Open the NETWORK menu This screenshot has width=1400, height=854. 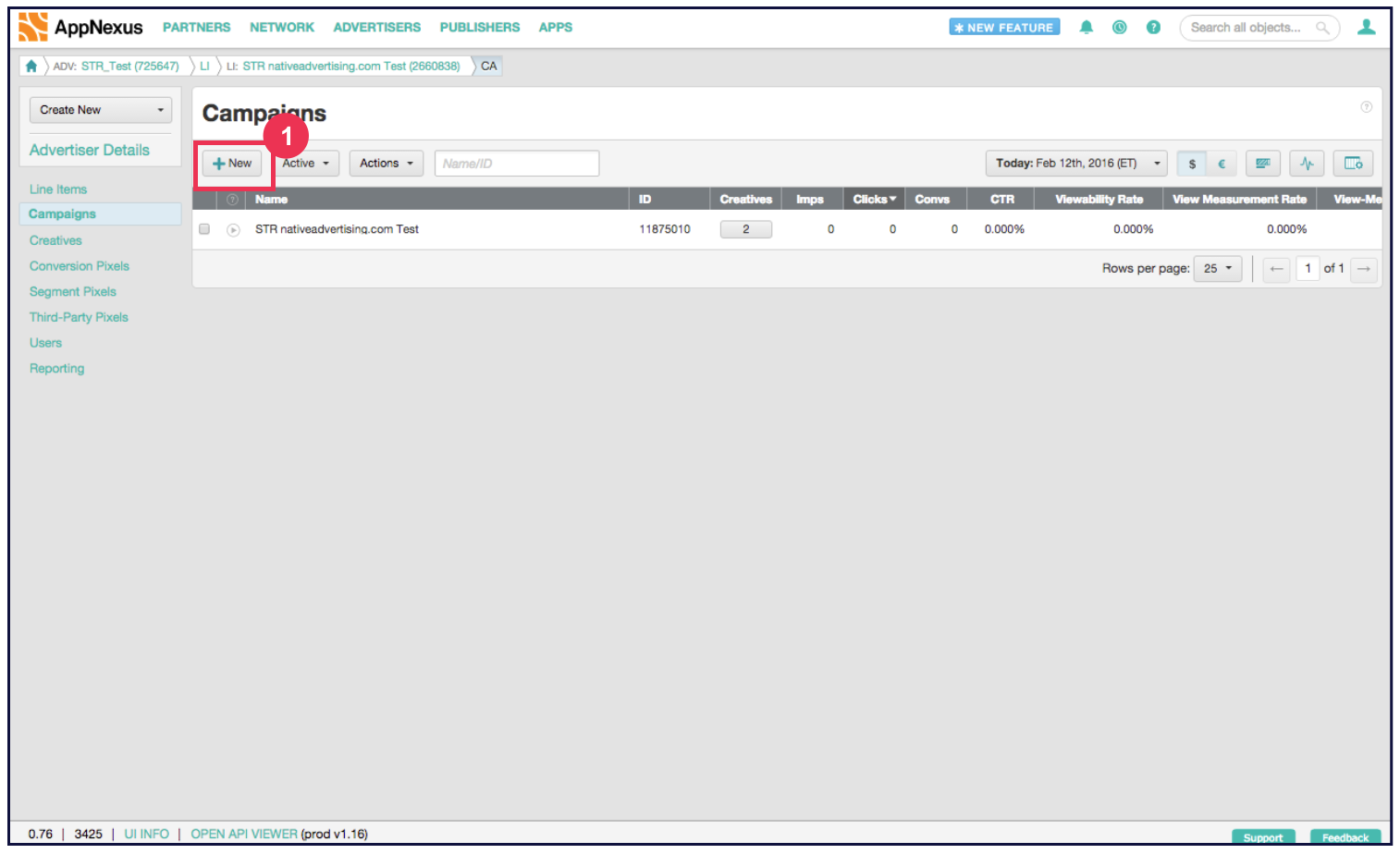tap(282, 28)
